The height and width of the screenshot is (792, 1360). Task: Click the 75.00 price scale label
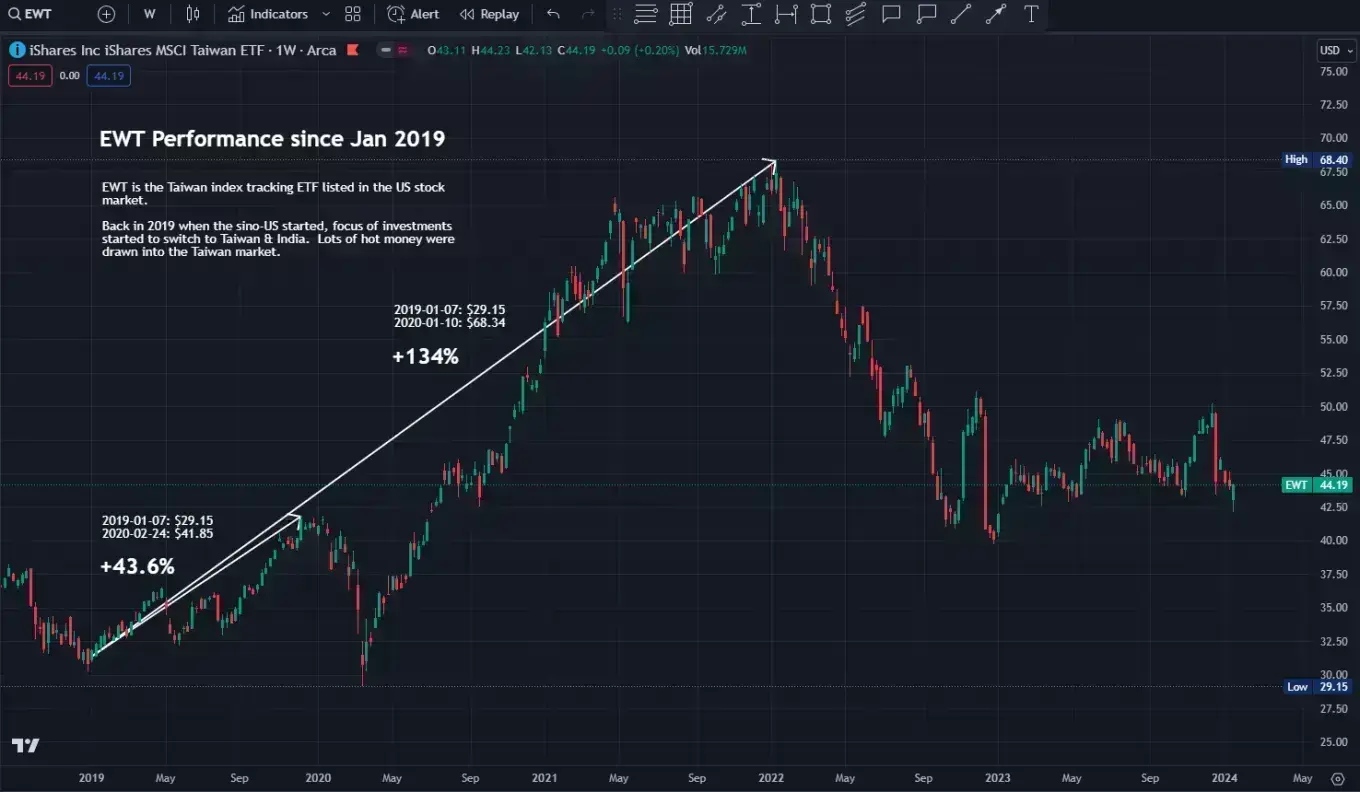1333,71
